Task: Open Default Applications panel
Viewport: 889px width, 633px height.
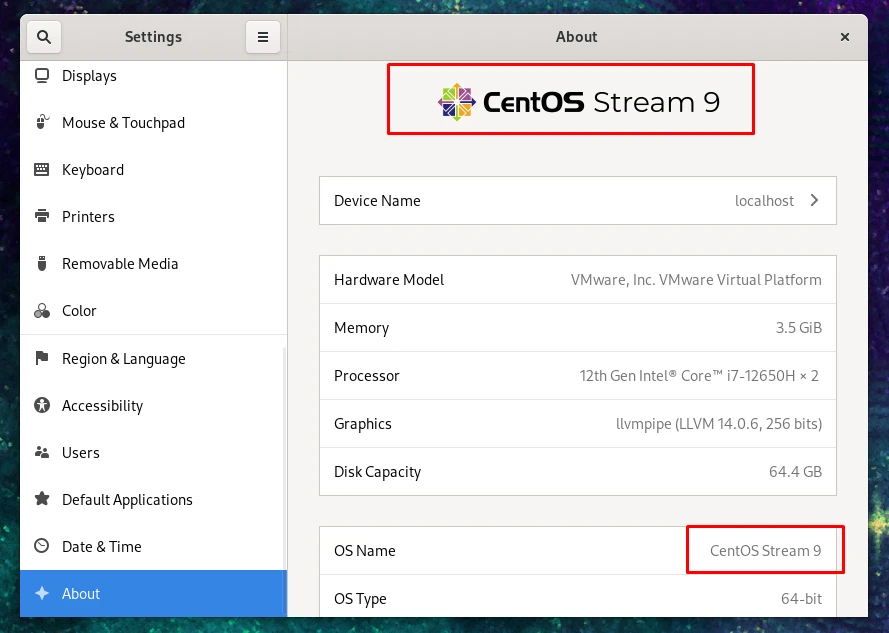Action: 153,499
